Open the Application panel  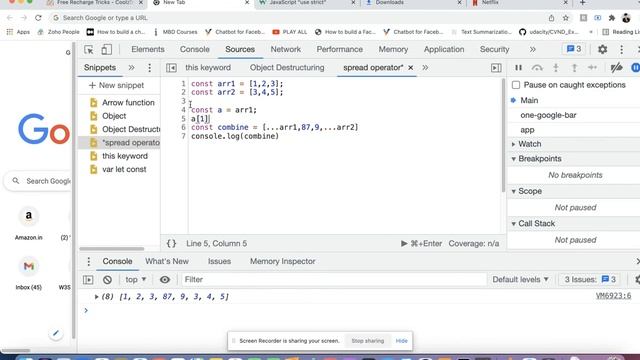444,49
